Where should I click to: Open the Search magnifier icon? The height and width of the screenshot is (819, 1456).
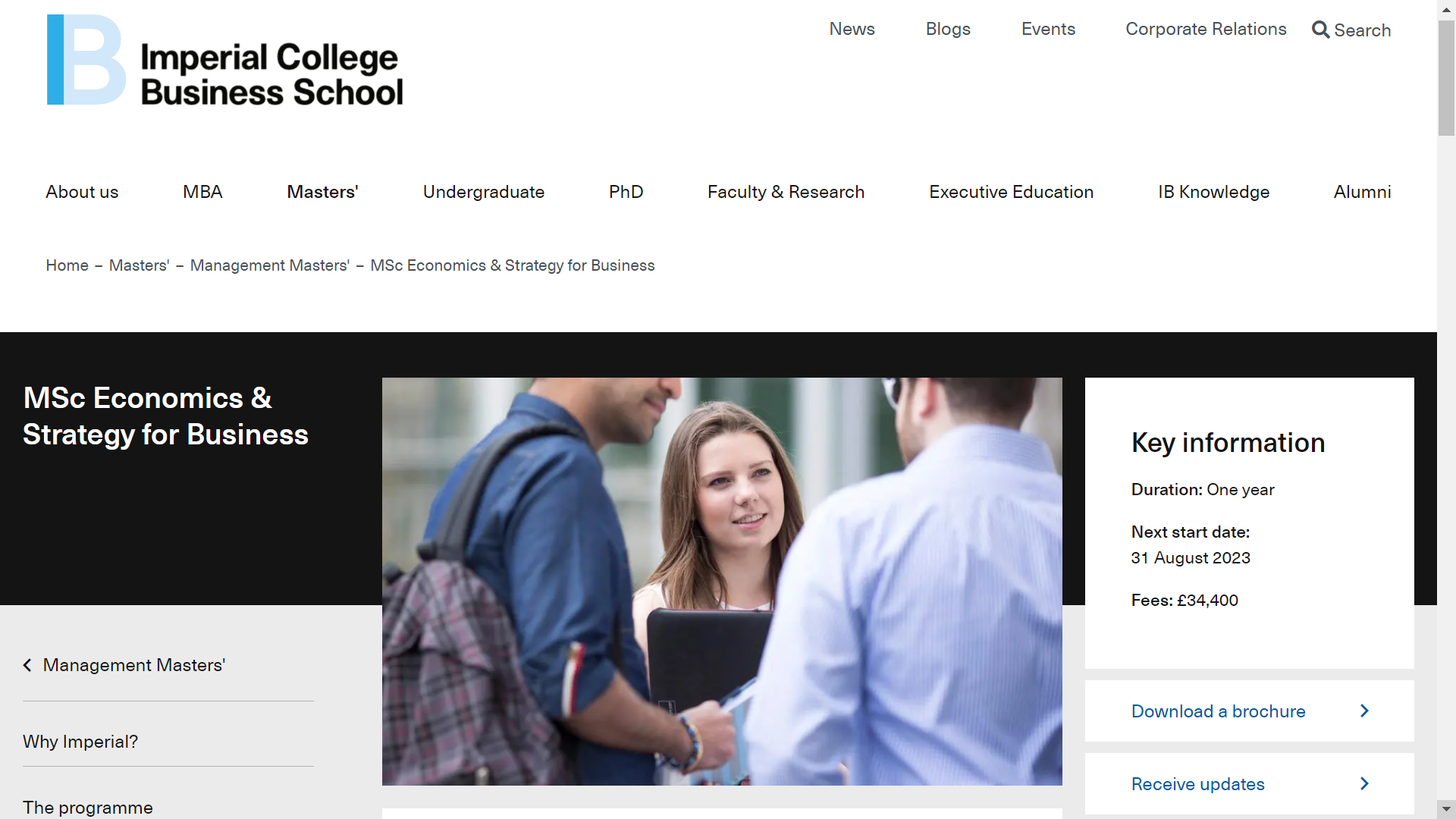(x=1320, y=30)
